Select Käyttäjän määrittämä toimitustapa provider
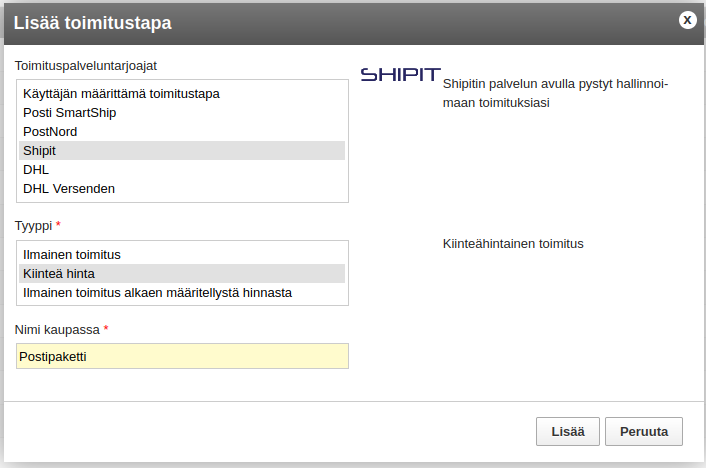706x468 pixels. pyautogui.click(x=182, y=94)
